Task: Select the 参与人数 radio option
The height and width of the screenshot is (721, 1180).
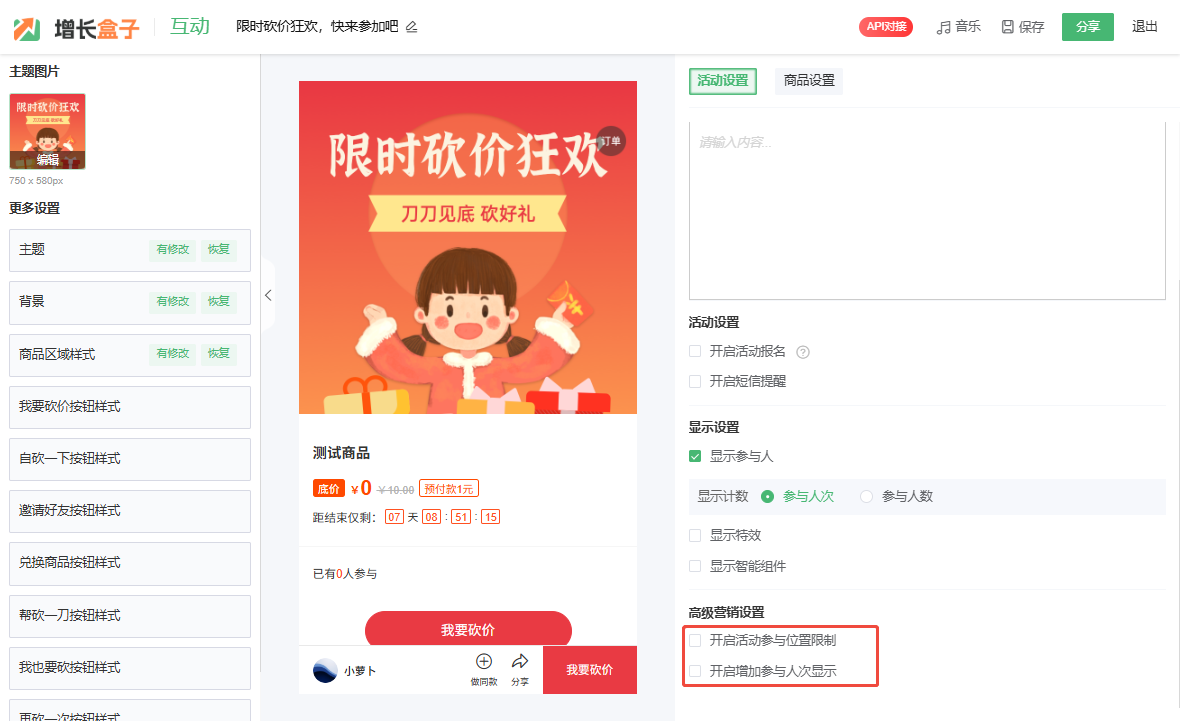Action: [x=866, y=497]
